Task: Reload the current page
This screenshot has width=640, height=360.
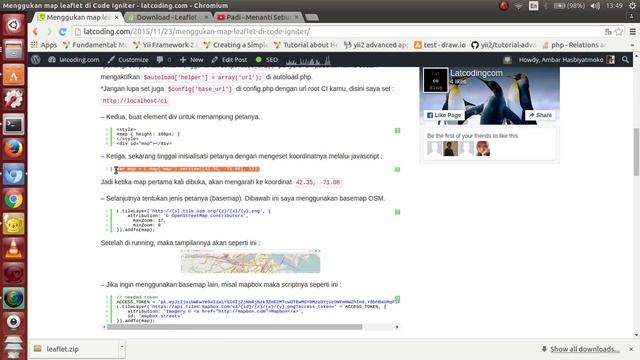Action: point(62,31)
